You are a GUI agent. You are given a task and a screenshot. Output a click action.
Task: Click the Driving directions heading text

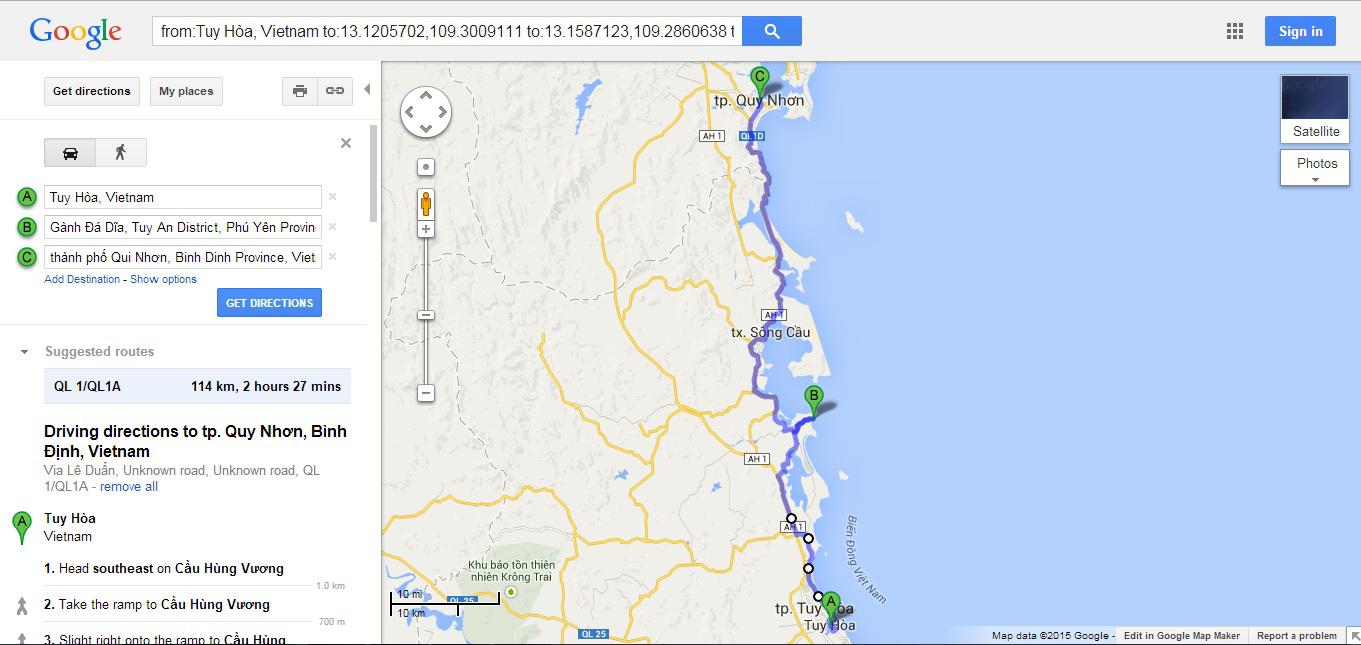coord(195,441)
